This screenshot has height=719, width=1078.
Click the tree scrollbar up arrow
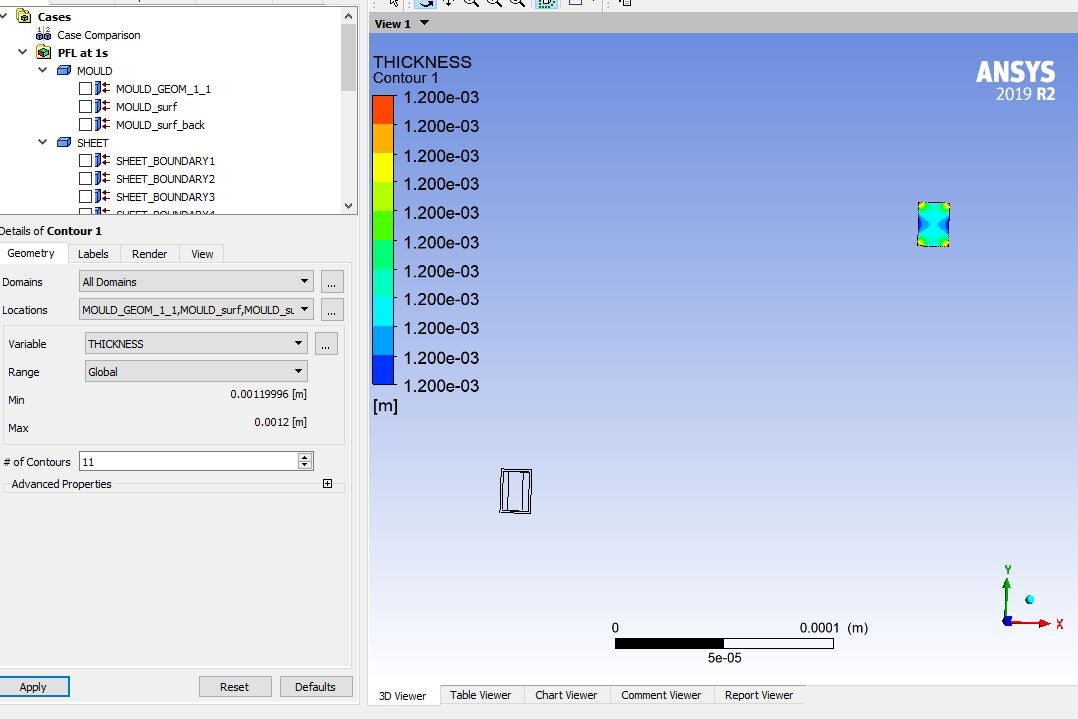349,16
